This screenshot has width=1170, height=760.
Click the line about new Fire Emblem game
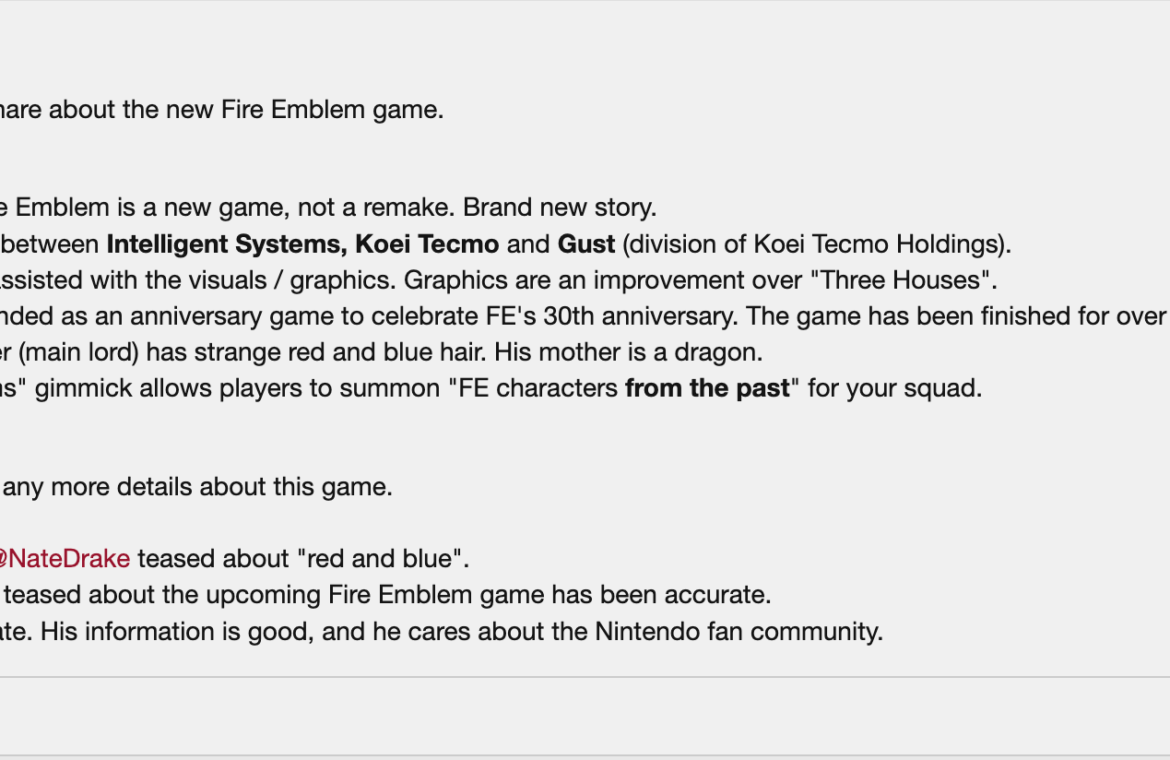pos(222,110)
